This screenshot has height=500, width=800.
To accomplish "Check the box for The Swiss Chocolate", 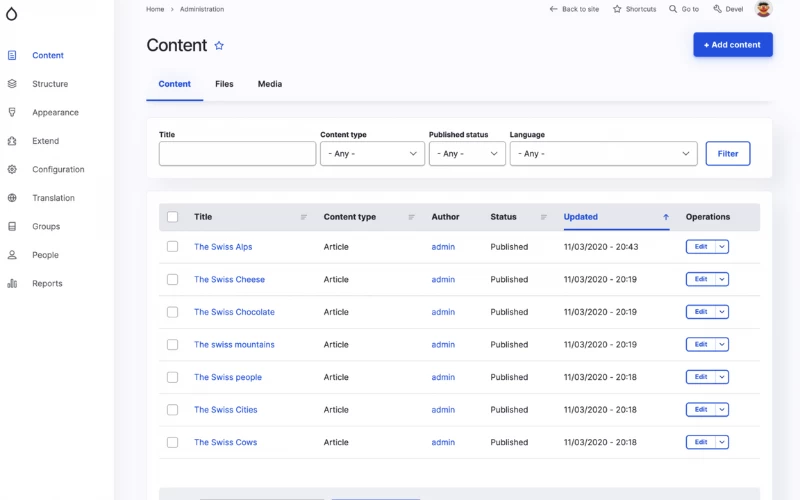I will (172, 312).
